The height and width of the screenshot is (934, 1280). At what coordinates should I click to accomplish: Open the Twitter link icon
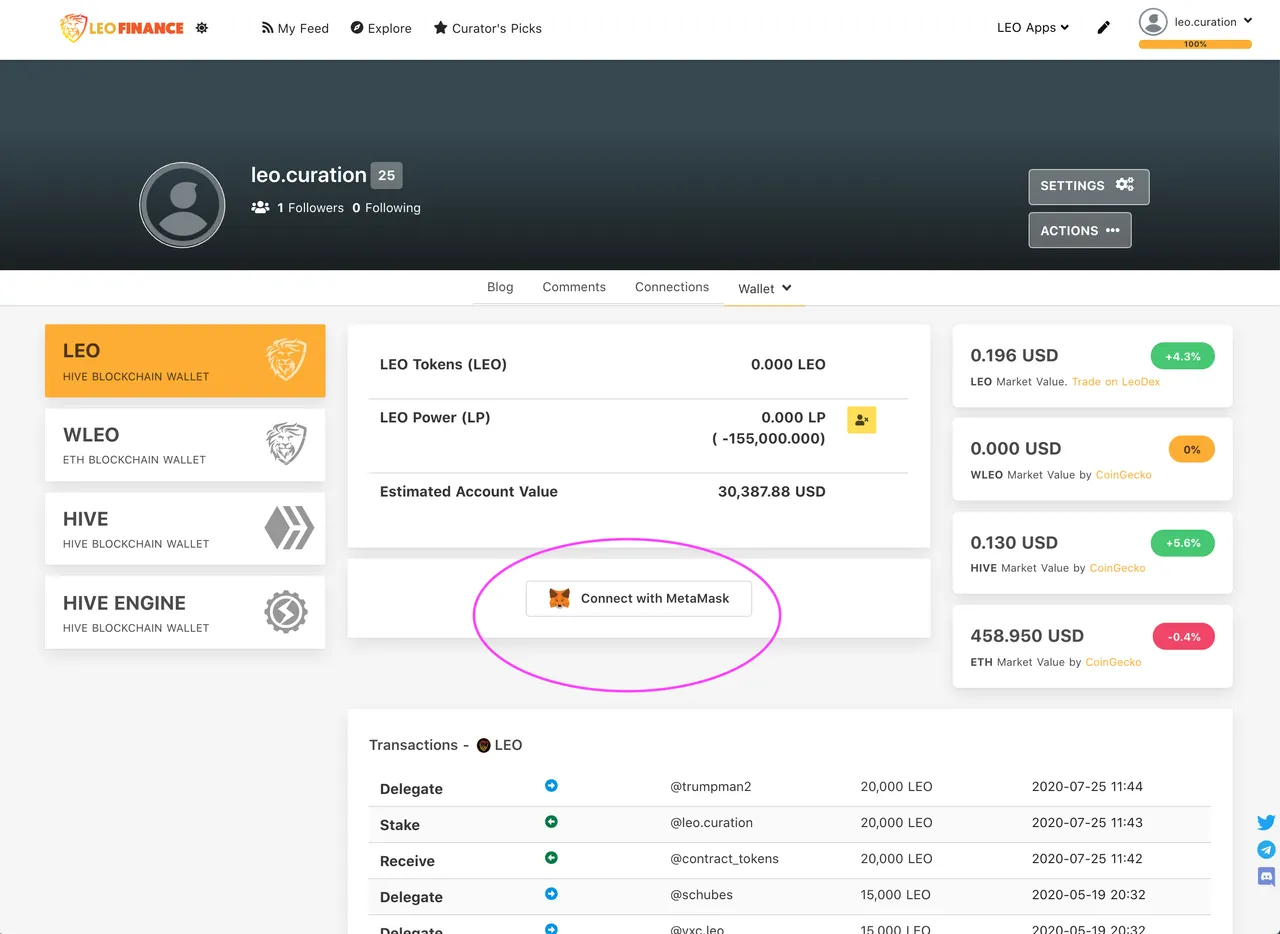[x=1266, y=823]
